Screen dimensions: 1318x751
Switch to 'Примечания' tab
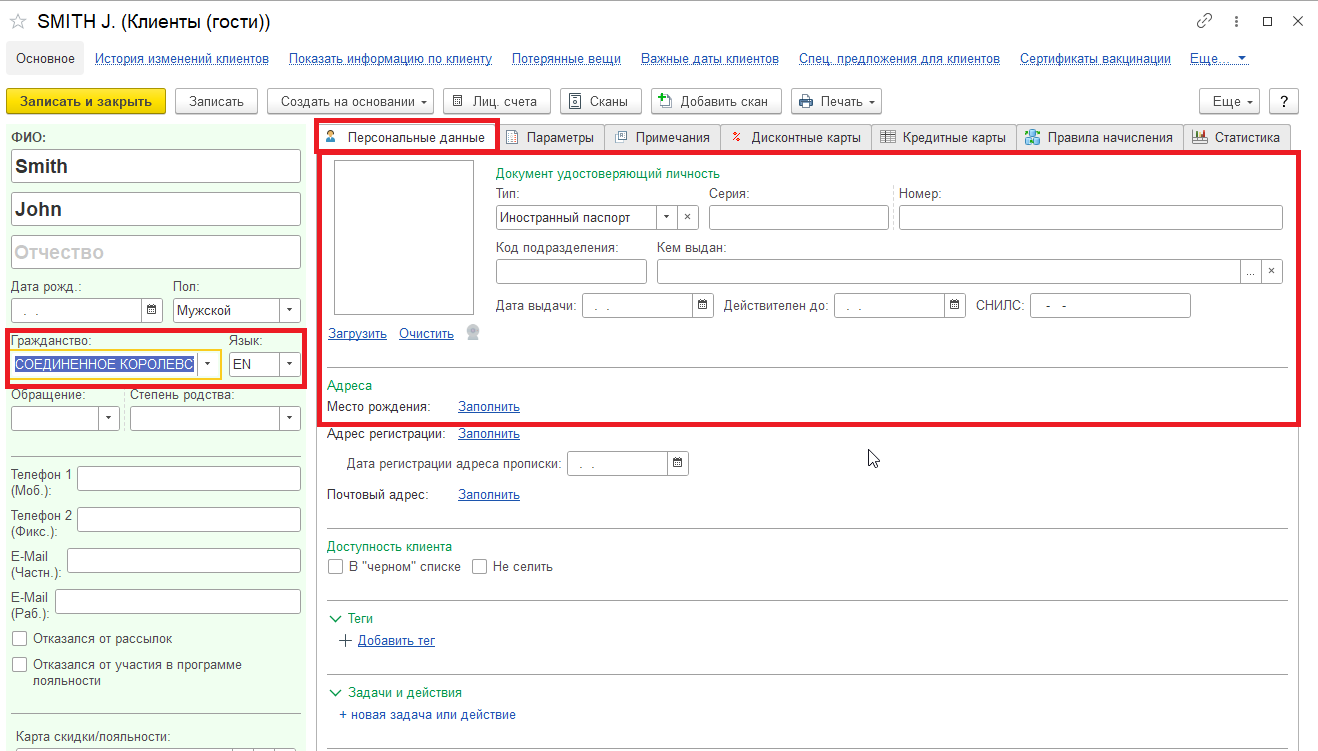[x=662, y=137]
